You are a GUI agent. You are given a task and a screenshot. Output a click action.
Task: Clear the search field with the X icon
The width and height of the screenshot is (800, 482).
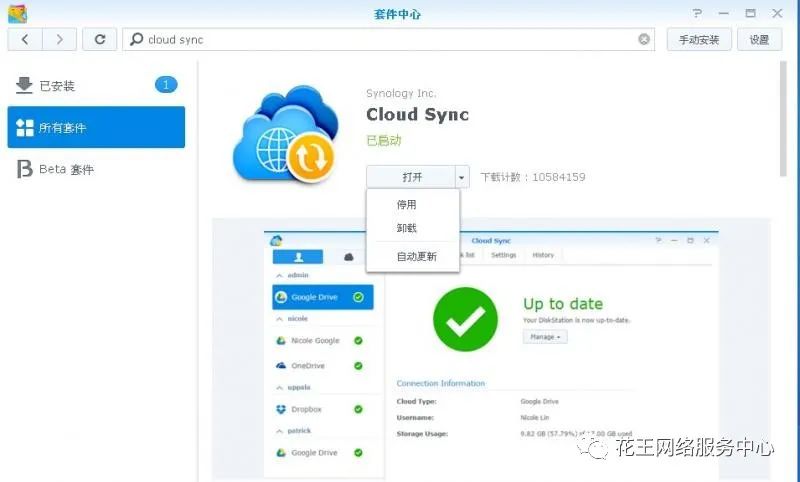[x=644, y=39]
